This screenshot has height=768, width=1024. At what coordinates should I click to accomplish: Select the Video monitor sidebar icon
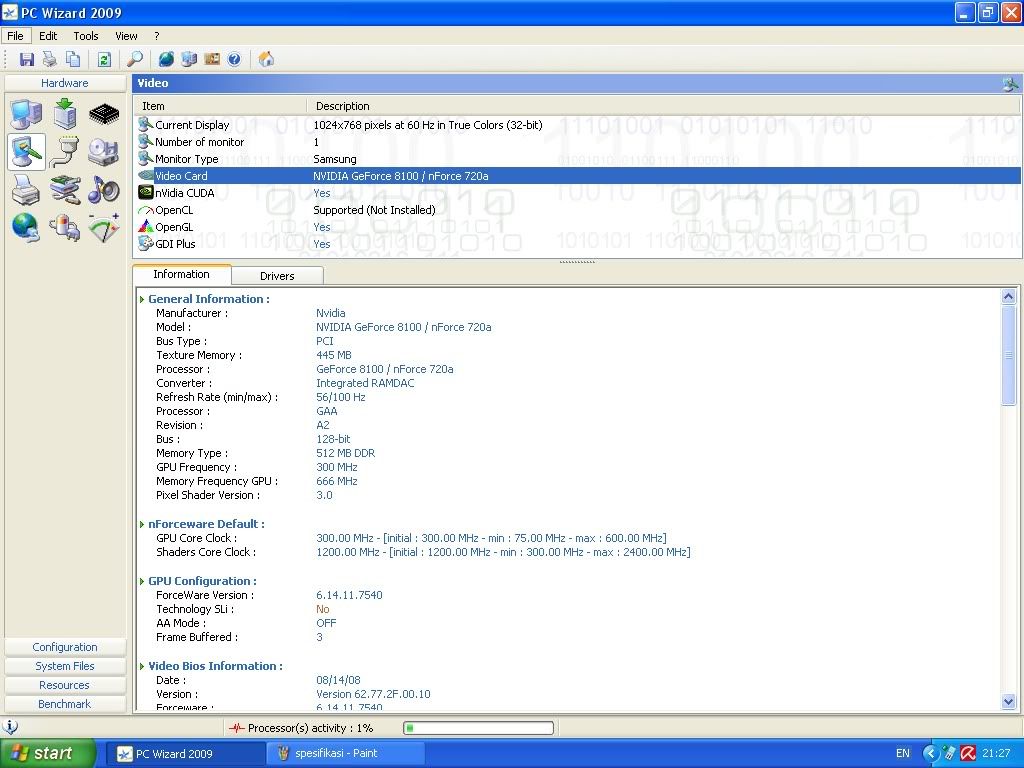click(27, 152)
